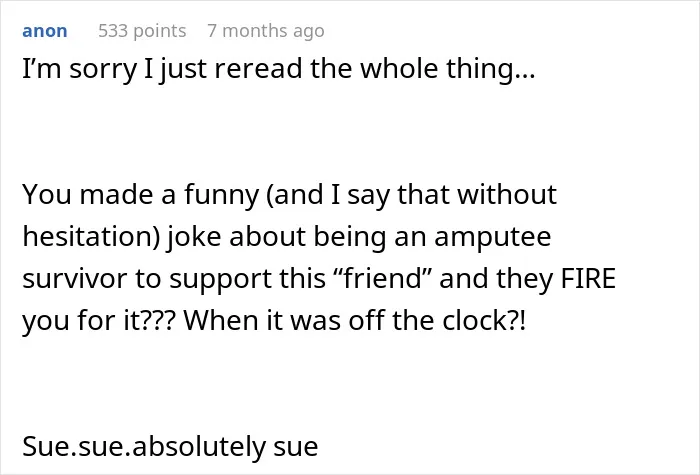Open the anon username profile link
700x475 pixels.
pyautogui.click(x=45, y=31)
